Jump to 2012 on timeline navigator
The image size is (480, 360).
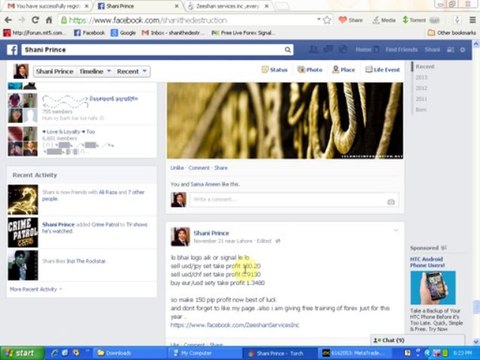pos(421,88)
